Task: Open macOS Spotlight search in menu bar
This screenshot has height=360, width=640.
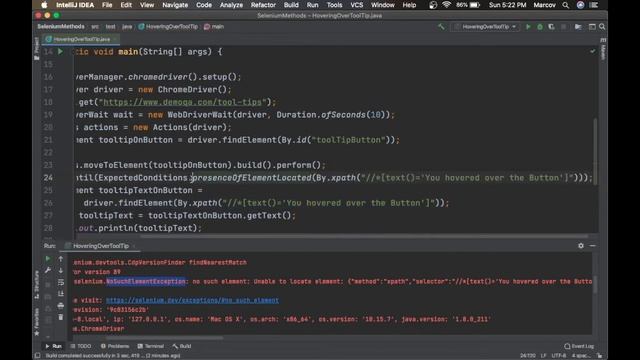Action: point(565,5)
